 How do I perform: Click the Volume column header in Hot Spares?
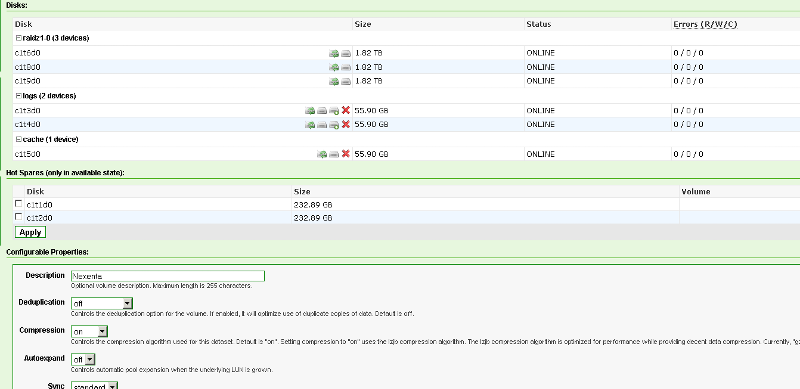pos(696,191)
